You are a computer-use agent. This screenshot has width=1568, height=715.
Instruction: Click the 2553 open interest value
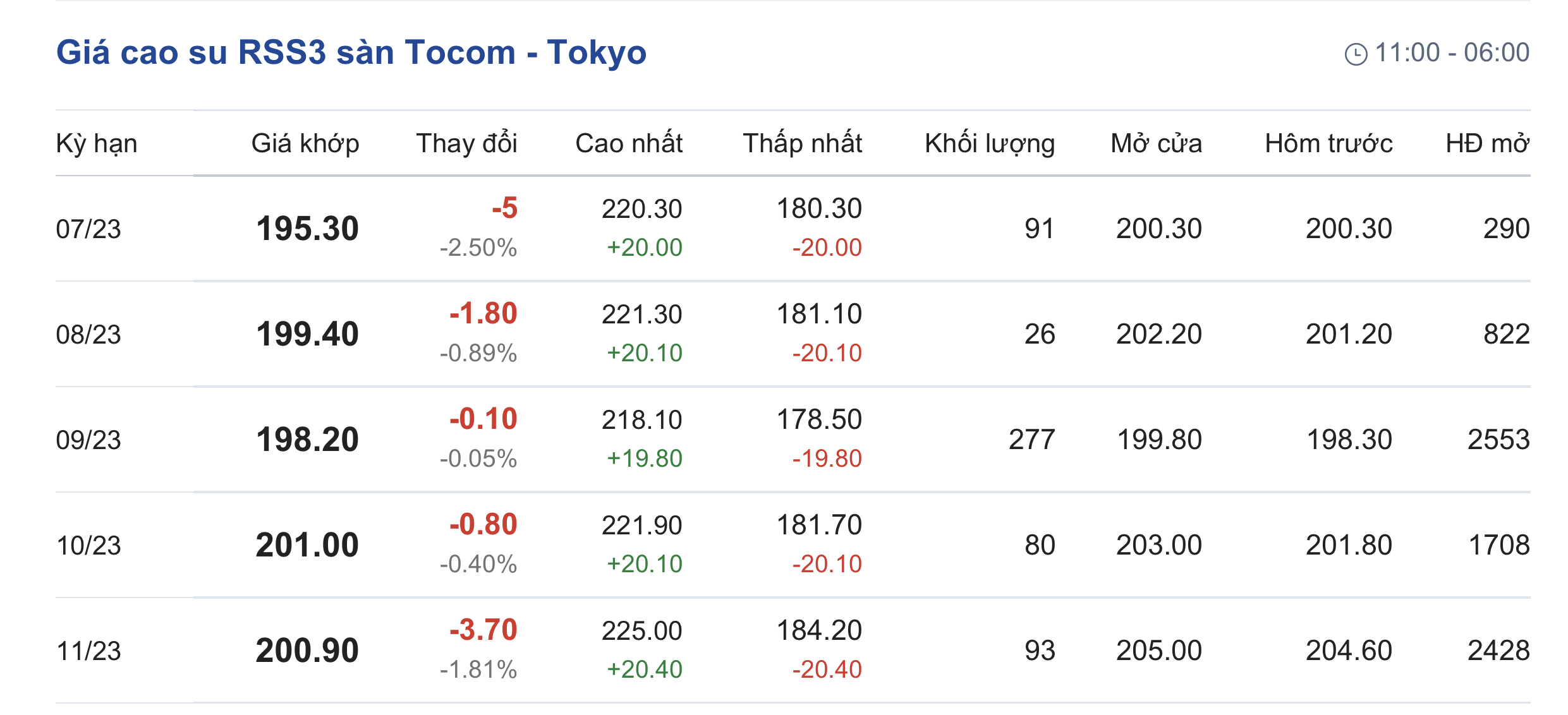point(1498,440)
